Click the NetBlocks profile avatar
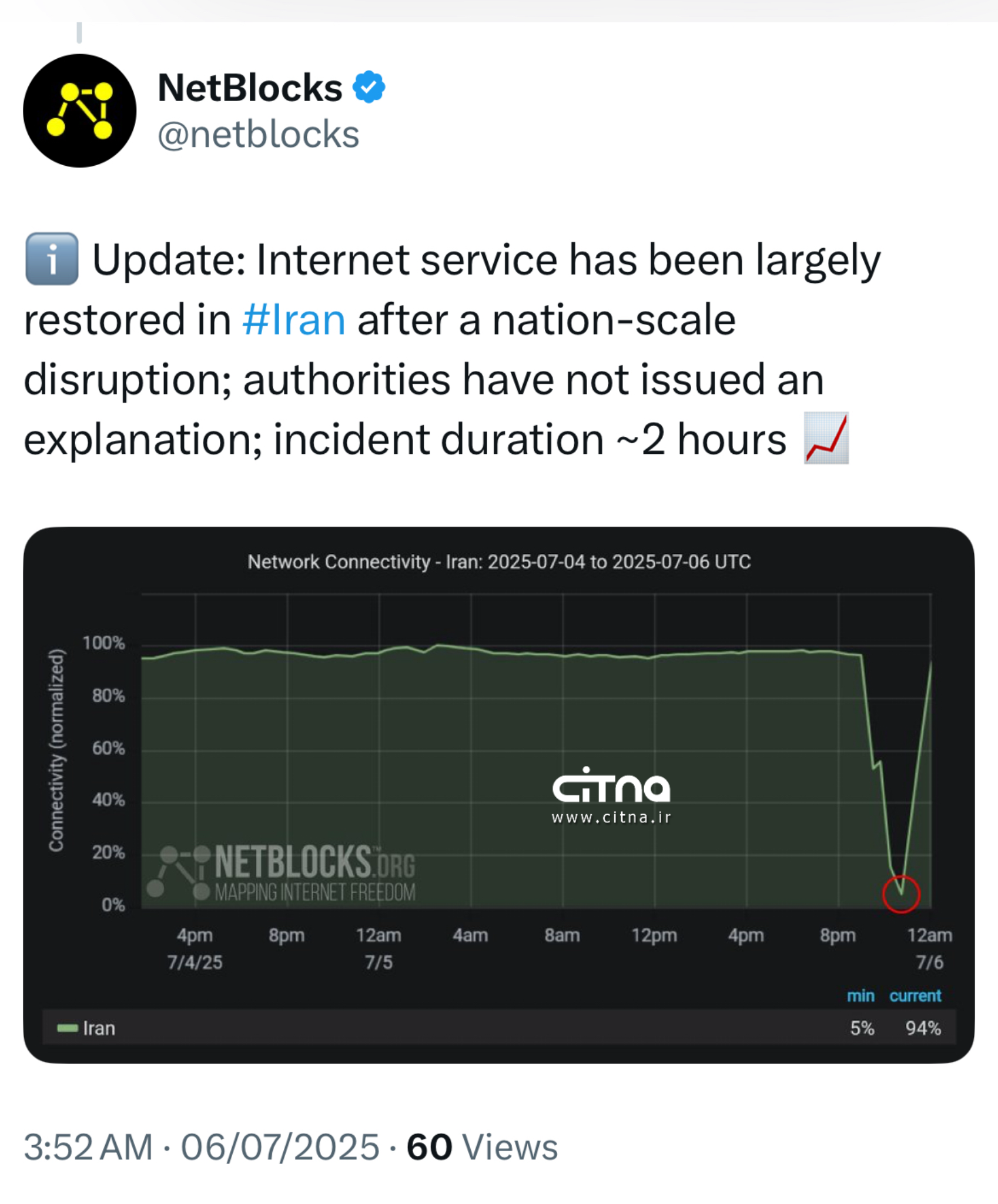Screen dimensions: 998x1204 tap(80, 111)
